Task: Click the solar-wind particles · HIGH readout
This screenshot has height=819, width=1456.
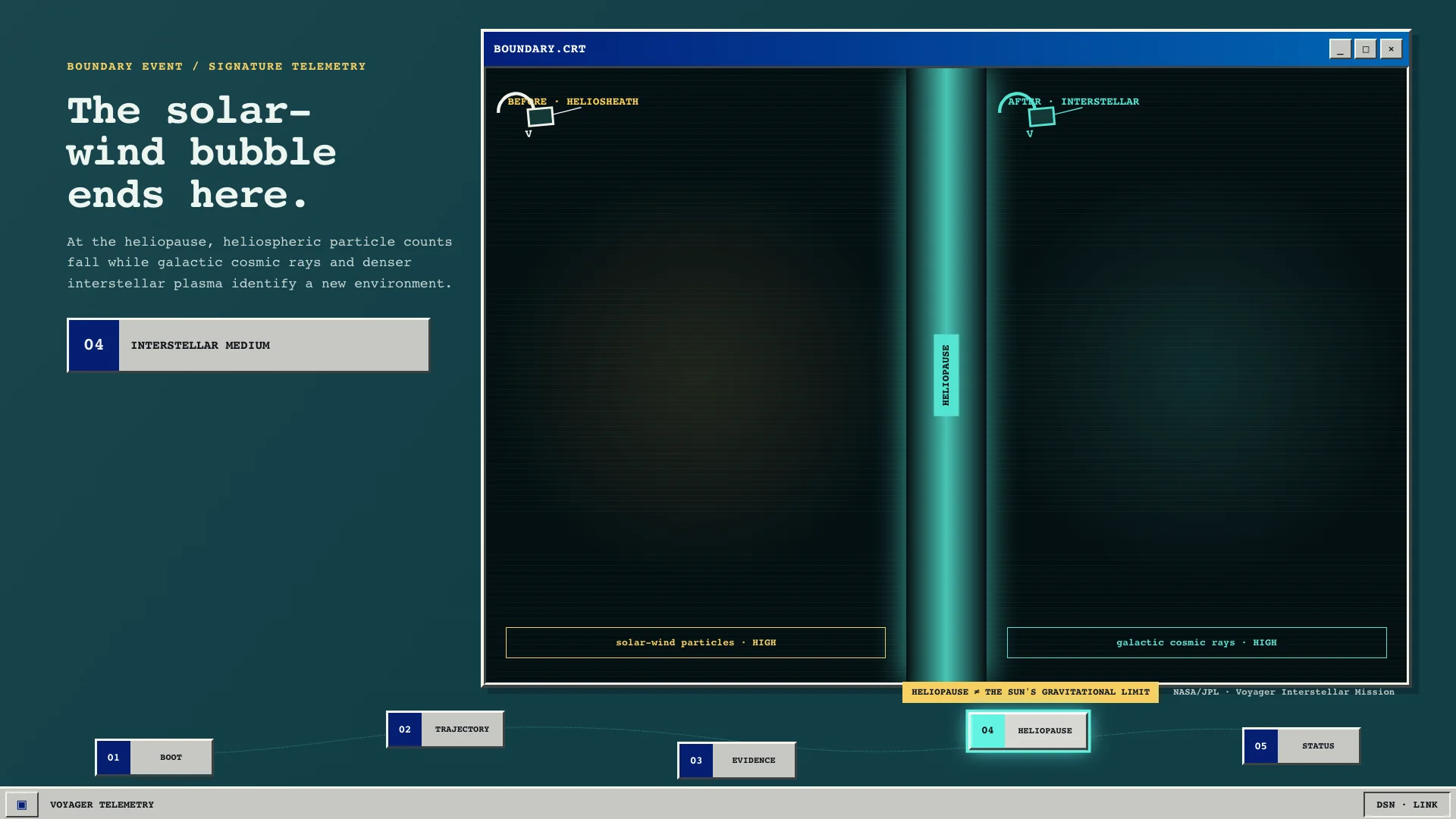Action: 695,642
